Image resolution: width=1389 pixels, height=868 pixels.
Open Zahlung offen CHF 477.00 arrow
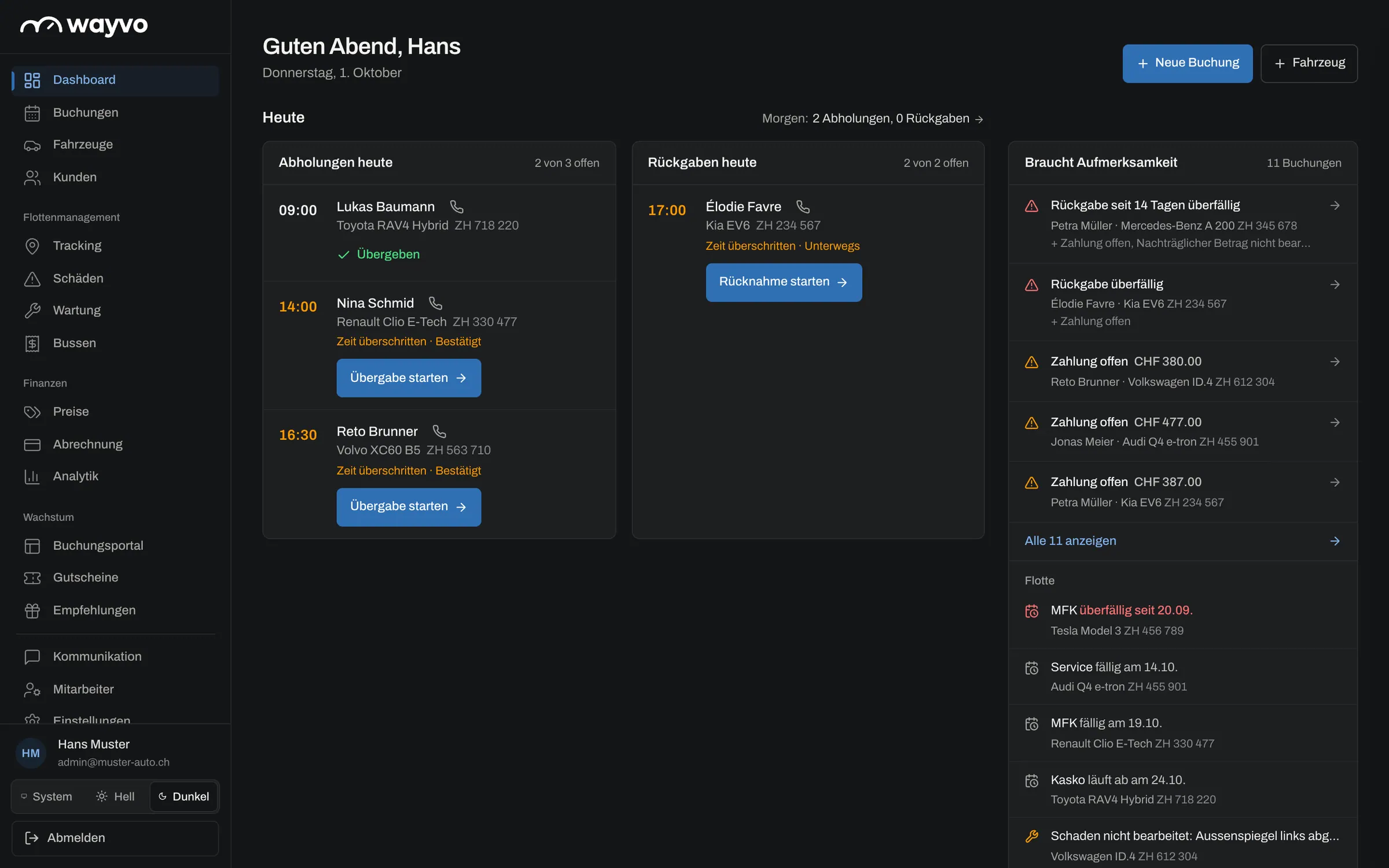click(1335, 422)
